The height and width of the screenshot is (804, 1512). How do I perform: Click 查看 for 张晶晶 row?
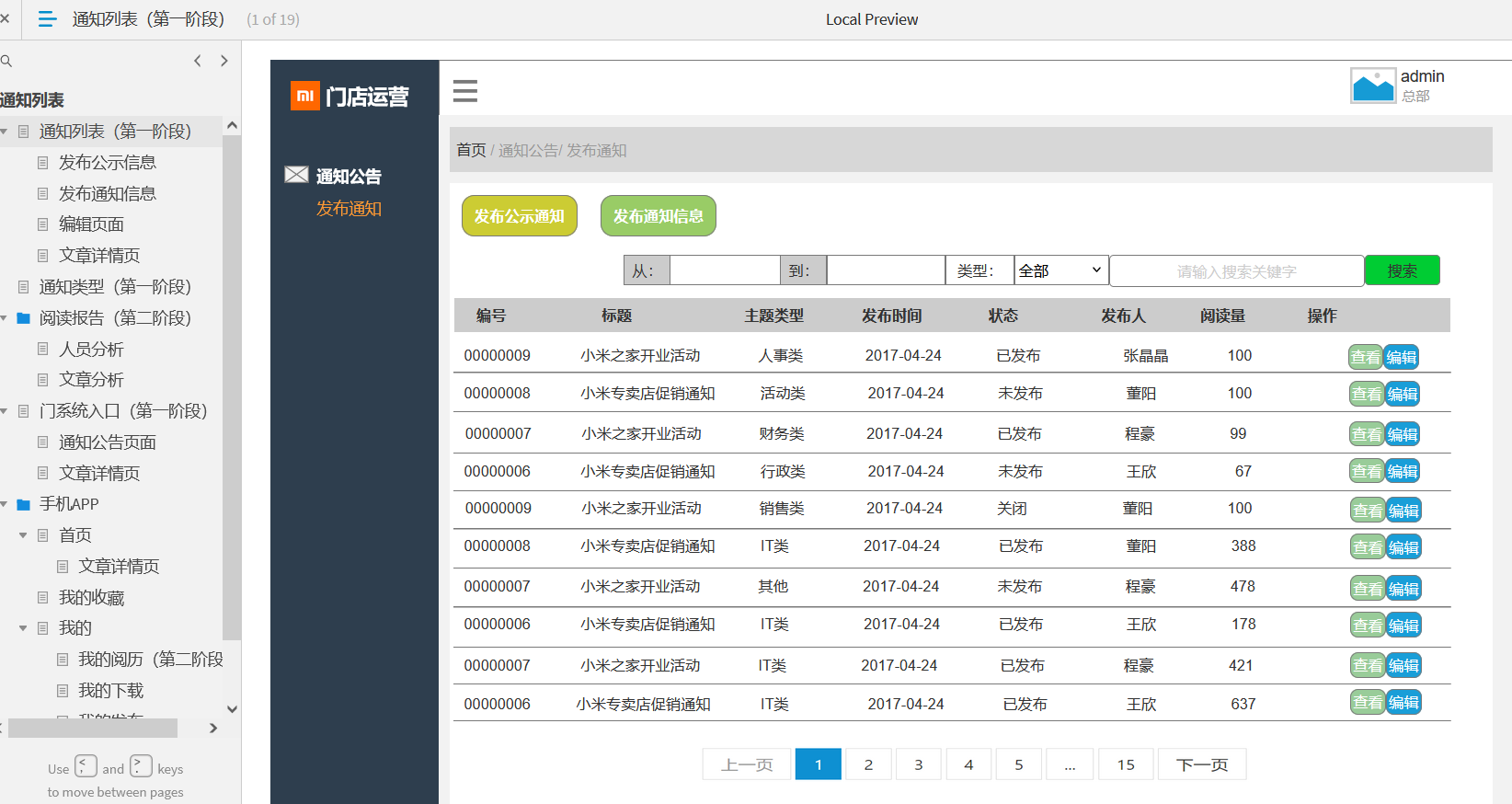coord(1366,357)
